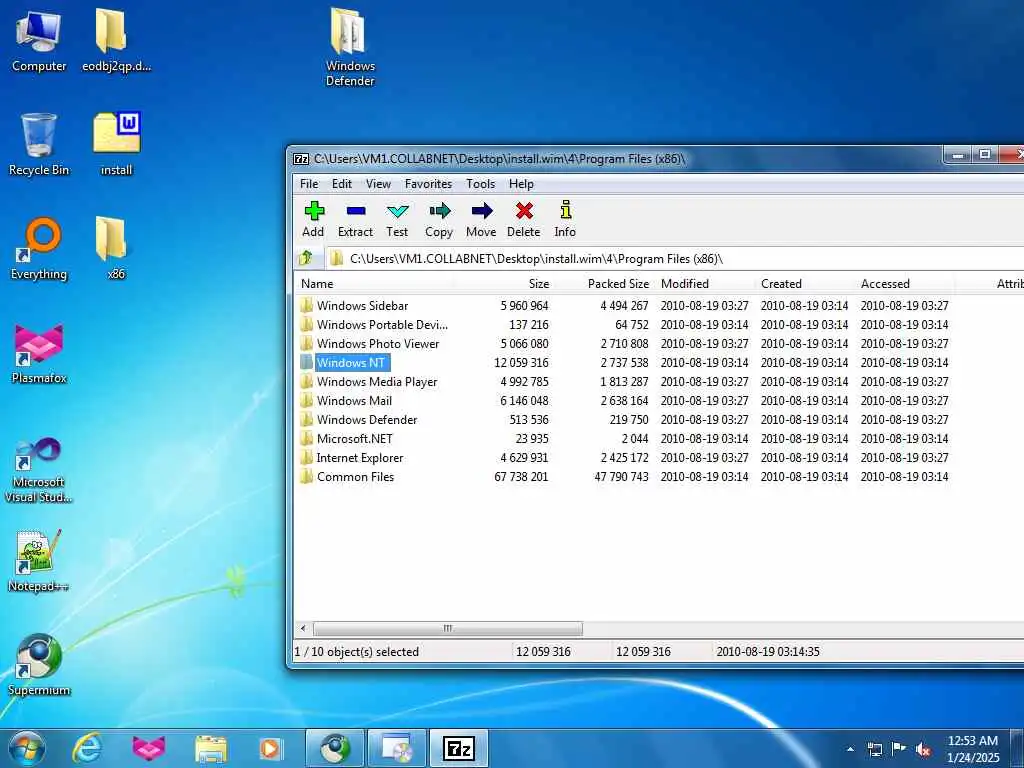The width and height of the screenshot is (1024, 768).
Task: Open the Tools menu
Action: click(x=481, y=184)
